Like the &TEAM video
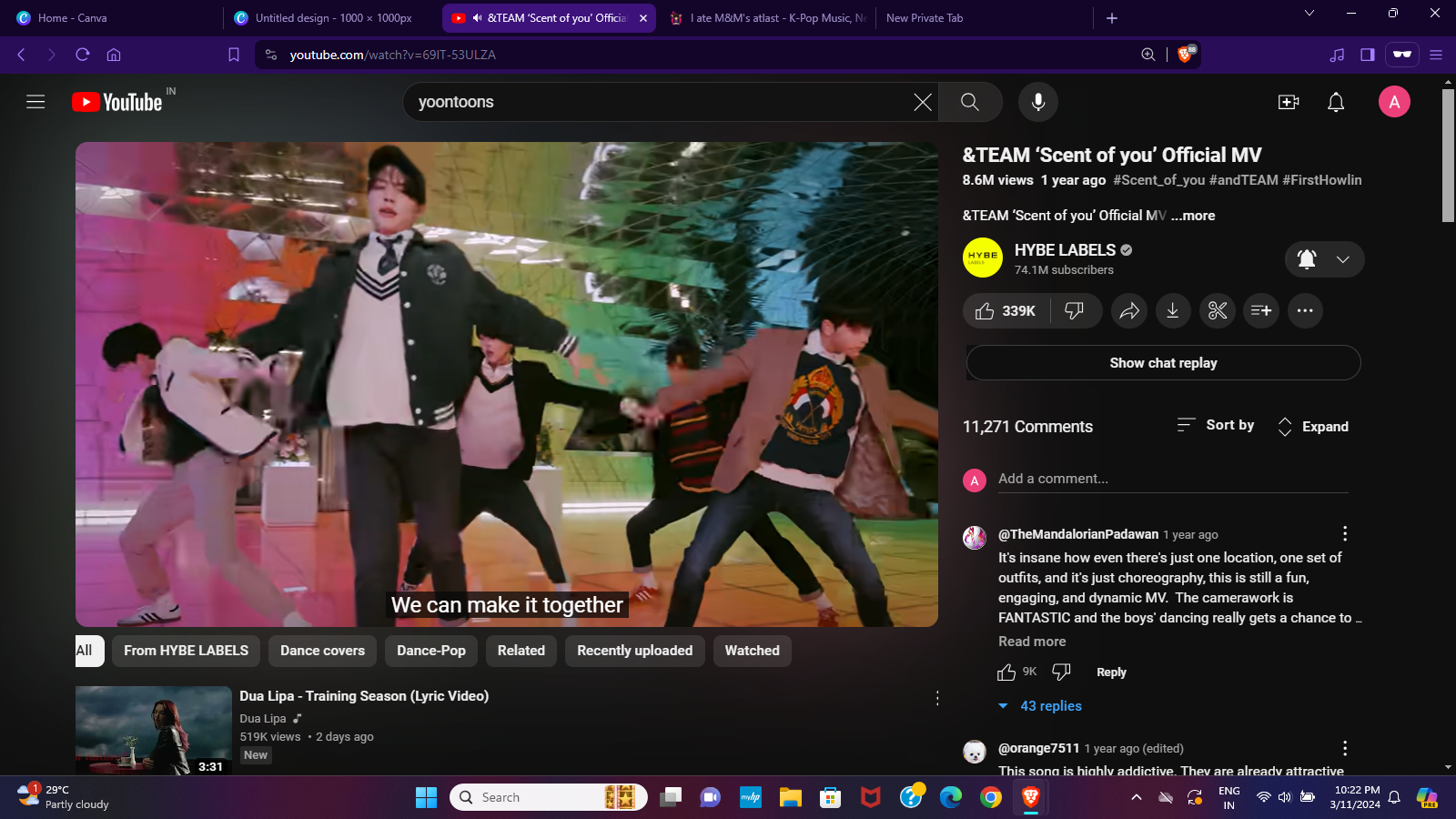Screen dimensions: 1456x819 click(x=1006, y=311)
